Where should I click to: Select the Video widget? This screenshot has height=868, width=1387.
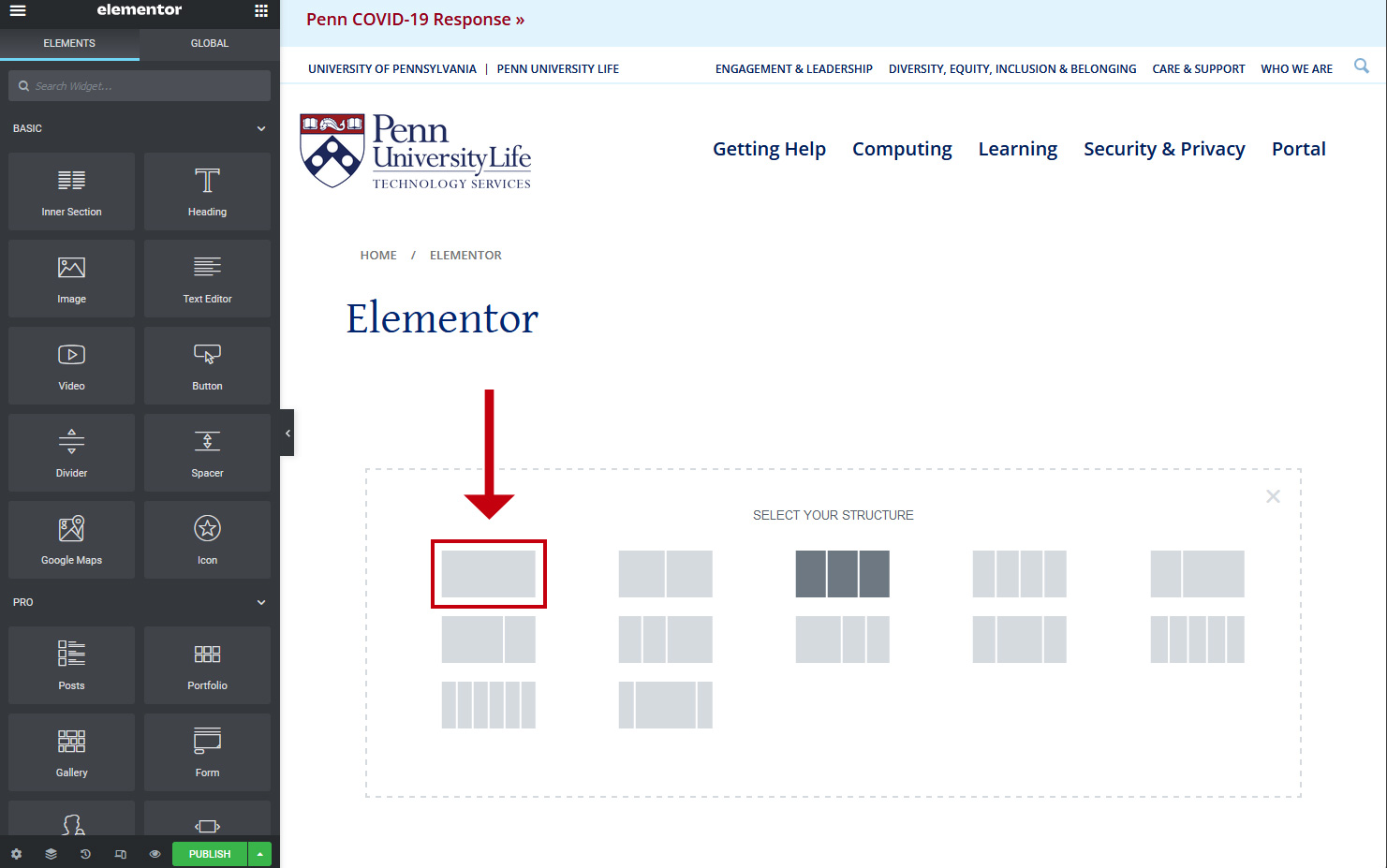coord(71,366)
